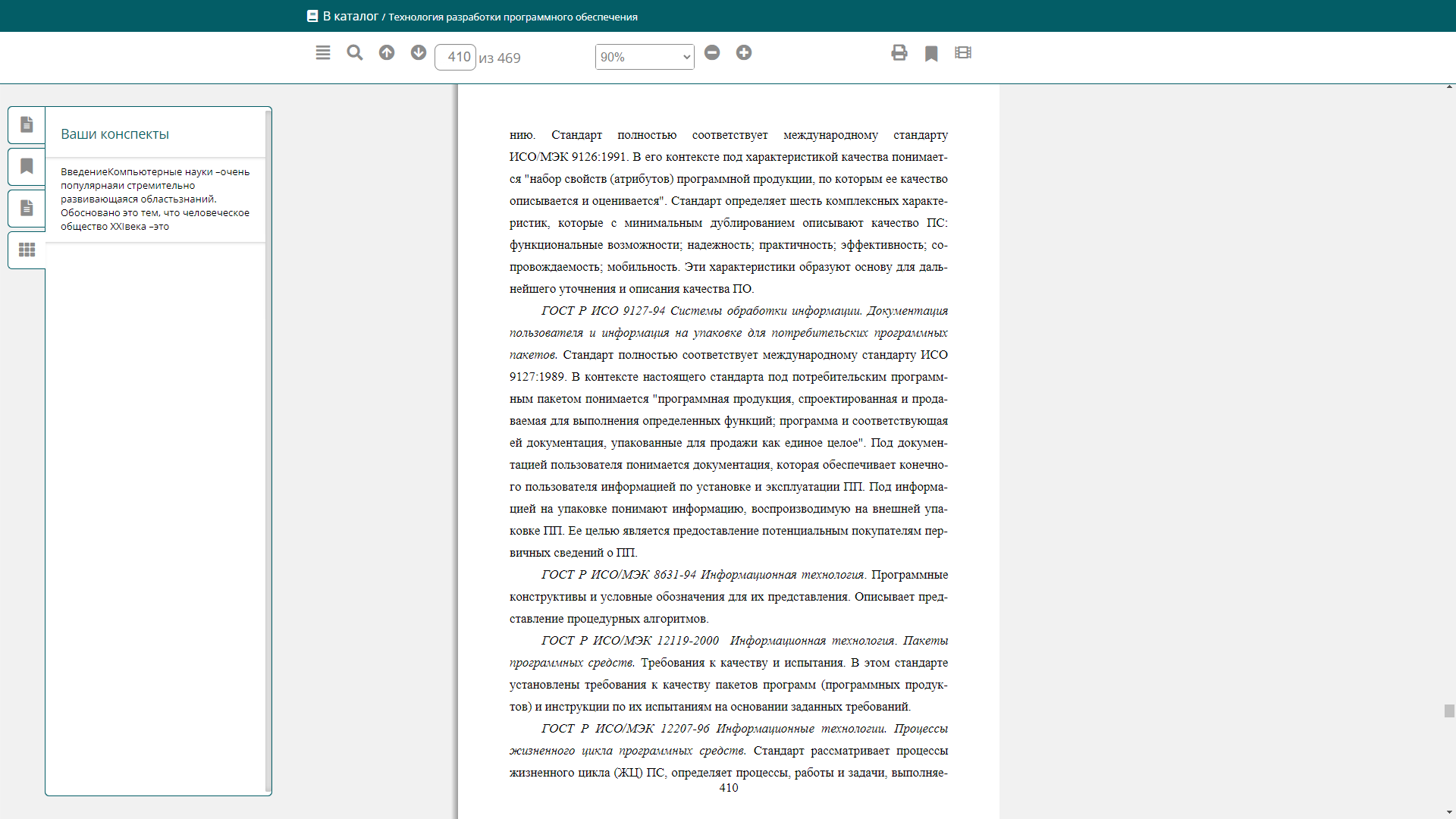Image resolution: width=1456 pixels, height=819 pixels.
Task: Open the table of contents list icon
Action: (x=323, y=52)
